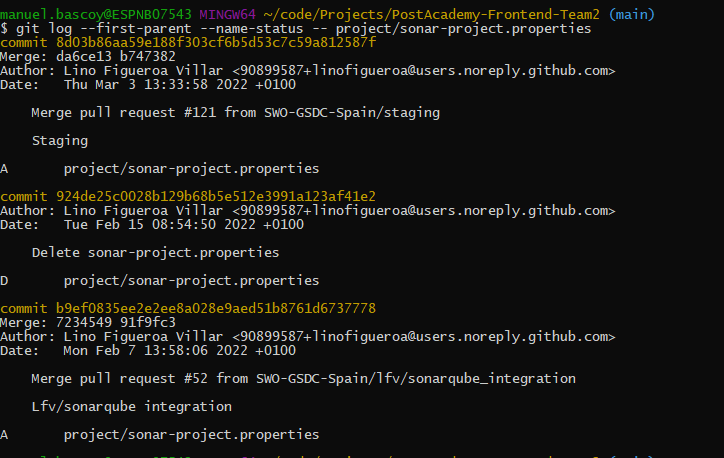
Task: Click the Merge pull request #52 message
Action: click(303, 379)
